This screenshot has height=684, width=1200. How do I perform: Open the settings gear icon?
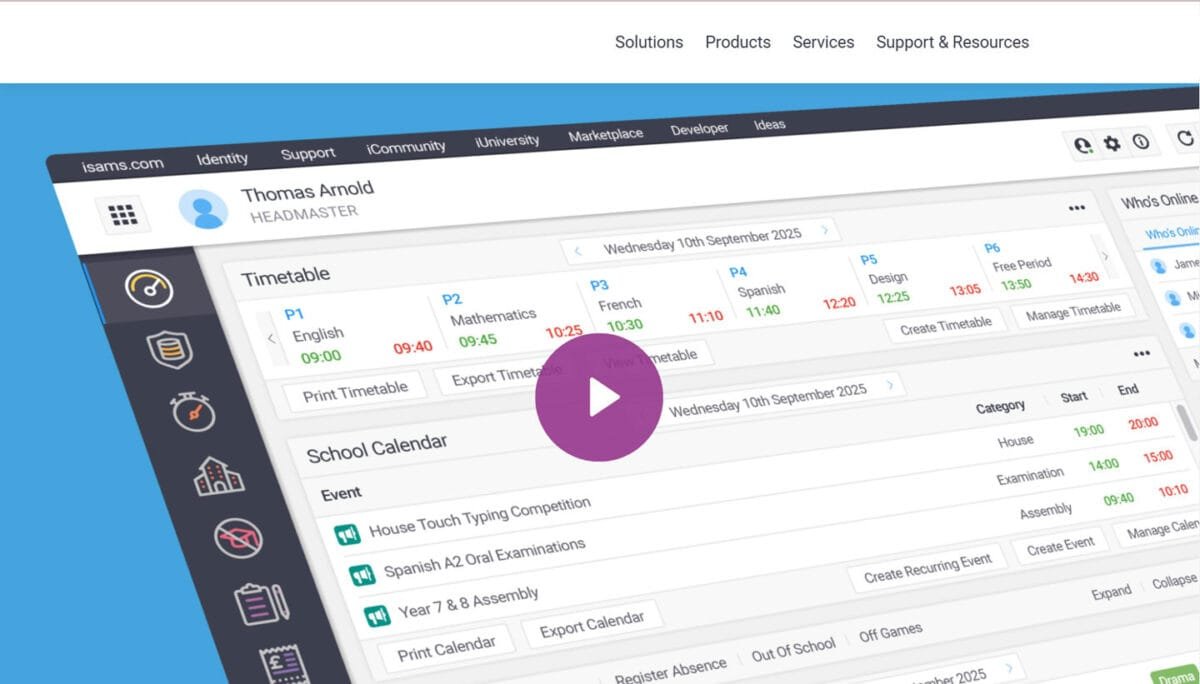tap(1111, 144)
